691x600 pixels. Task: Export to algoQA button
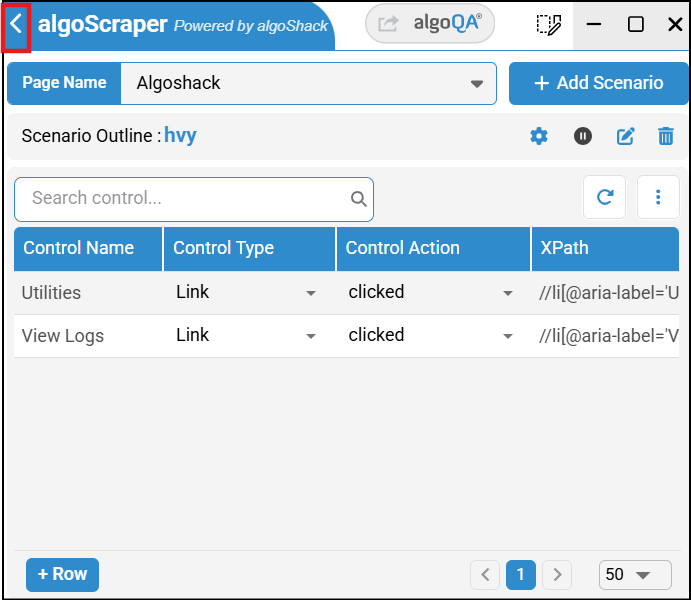click(x=430, y=25)
